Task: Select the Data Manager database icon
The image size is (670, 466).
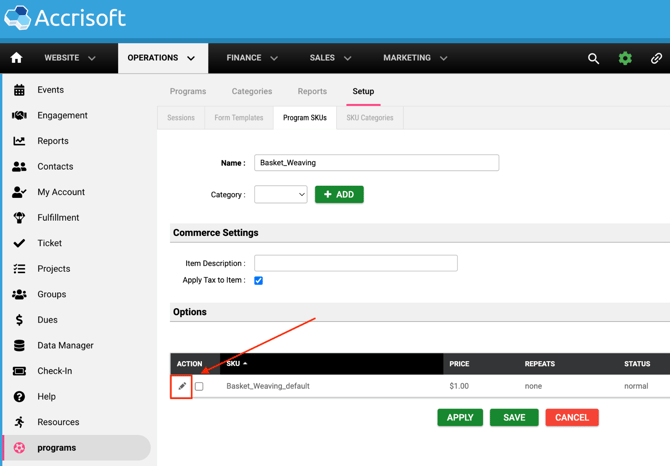Action: (x=19, y=346)
